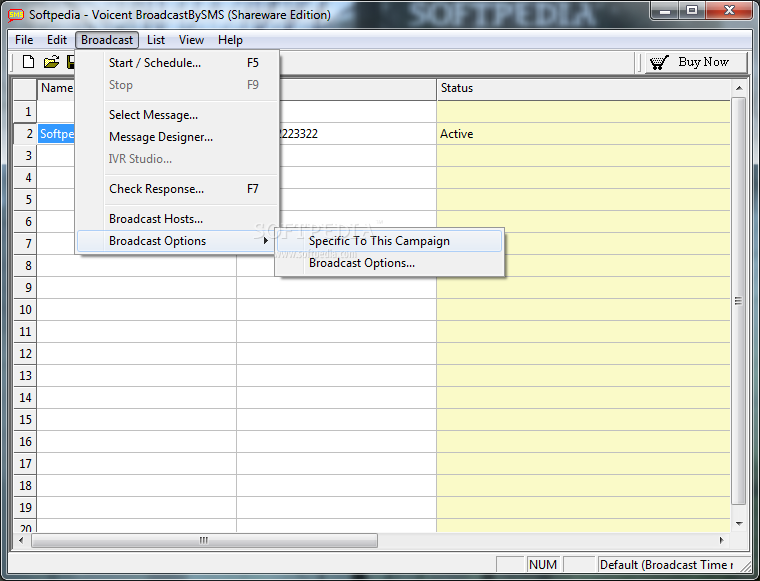Viewport: 760px width, 581px height.
Task: Maximize the BroadcastBySMS window
Action: 692,11
